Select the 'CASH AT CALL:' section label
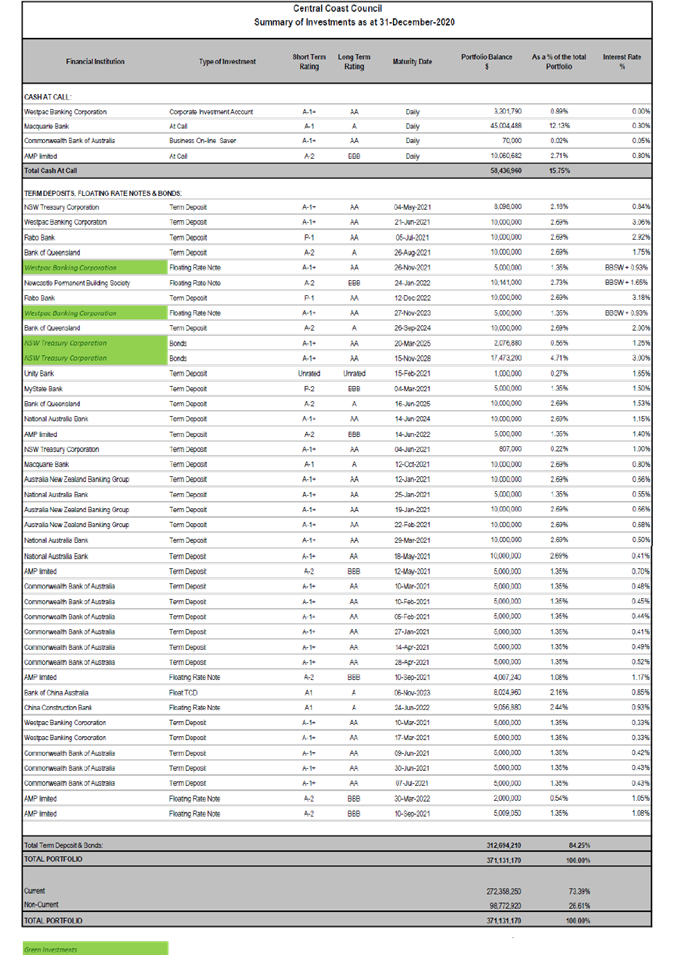This screenshot has width=675, height=955. [48, 97]
